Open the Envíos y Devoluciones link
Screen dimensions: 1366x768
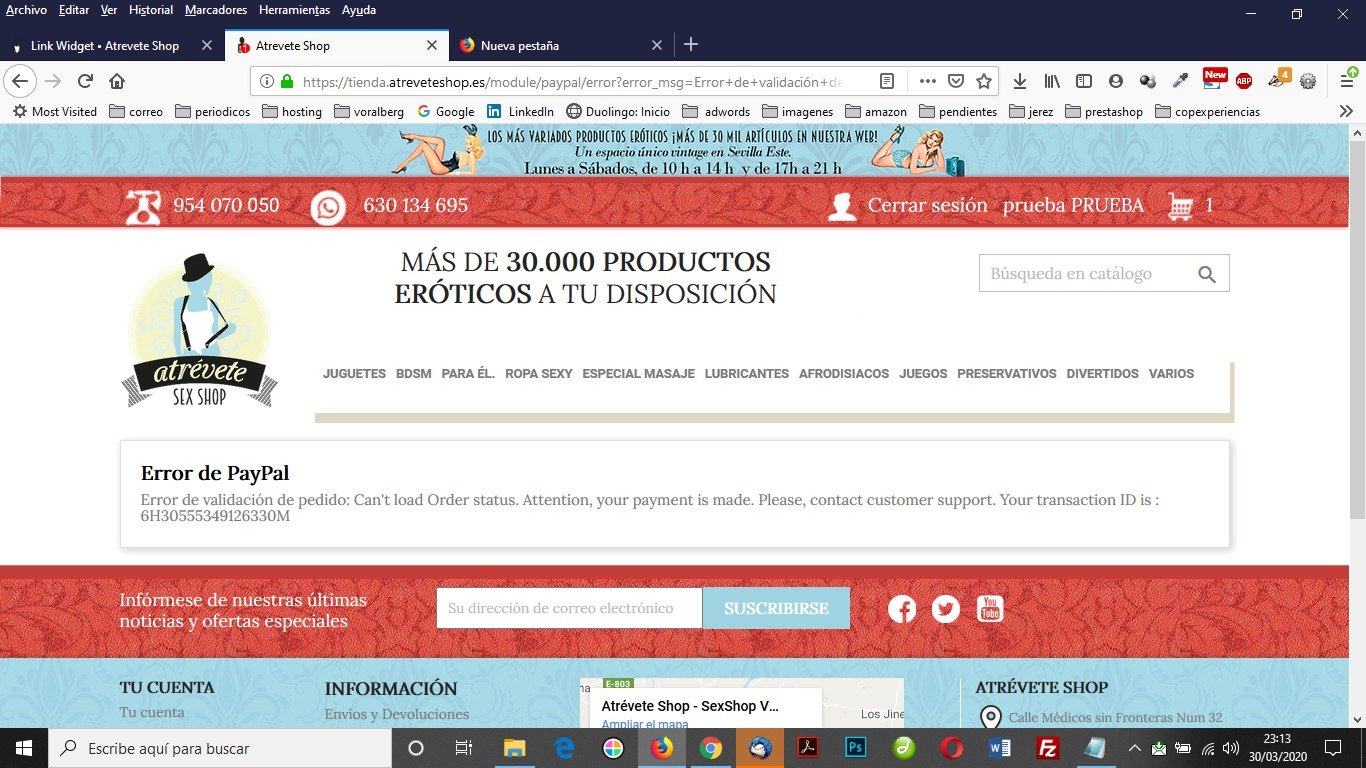click(x=397, y=715)
